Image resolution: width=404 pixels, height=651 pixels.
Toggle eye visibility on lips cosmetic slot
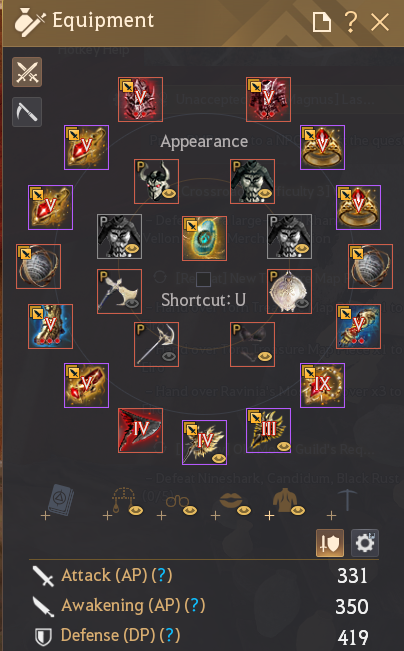[x=244, y=510]
